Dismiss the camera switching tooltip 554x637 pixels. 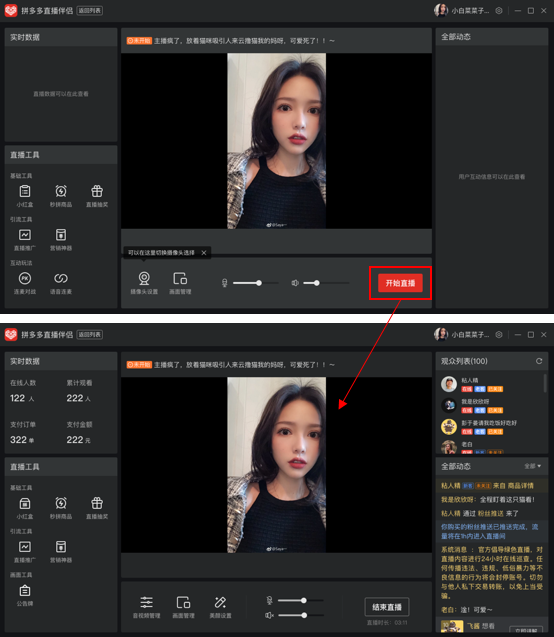point(204,253)
